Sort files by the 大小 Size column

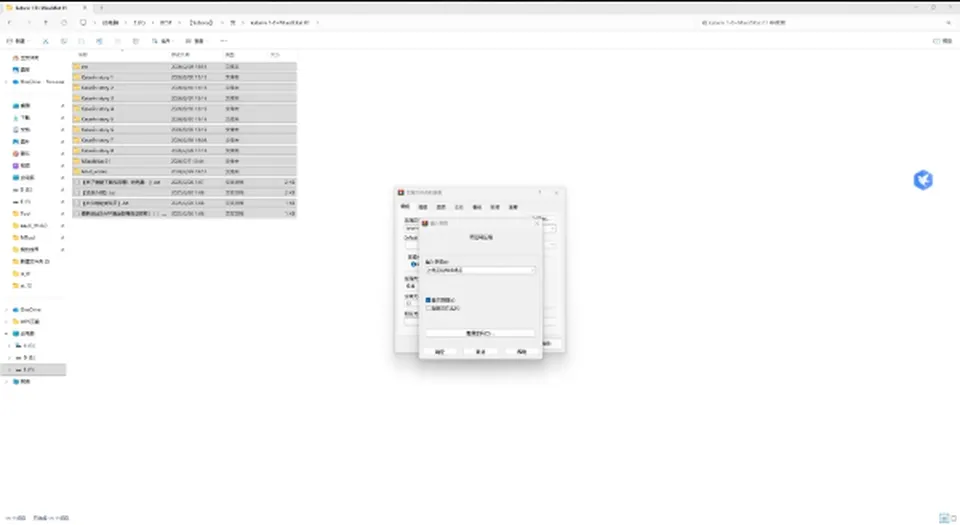click(275, 55)
